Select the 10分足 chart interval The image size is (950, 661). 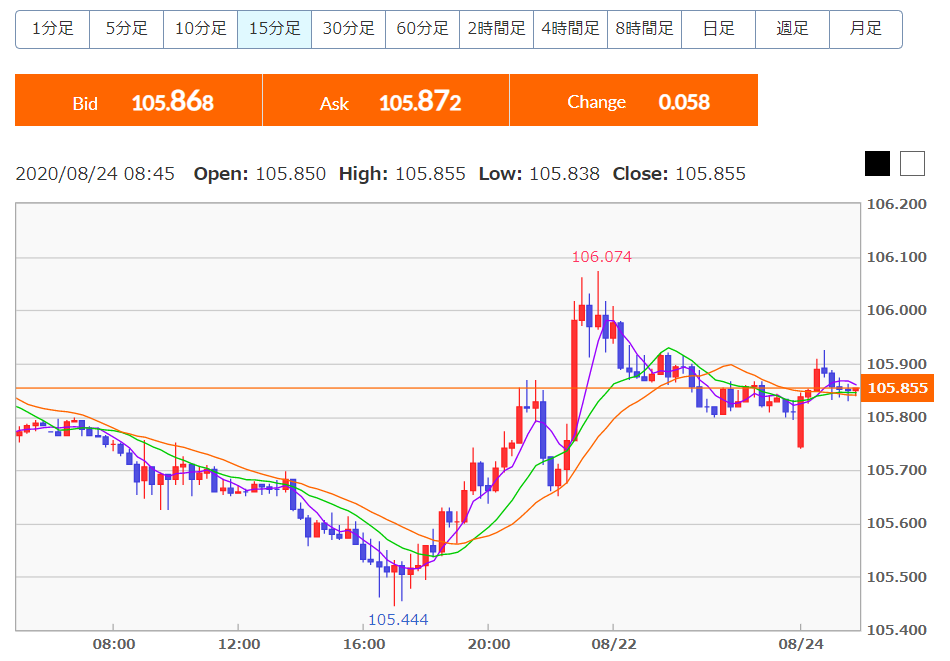point(201,28)
